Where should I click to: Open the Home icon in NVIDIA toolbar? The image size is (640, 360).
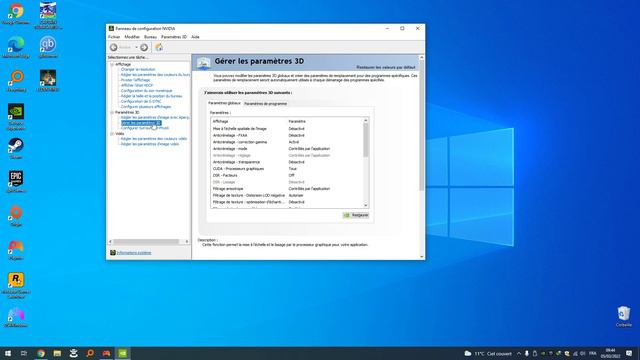coord(159,47)
